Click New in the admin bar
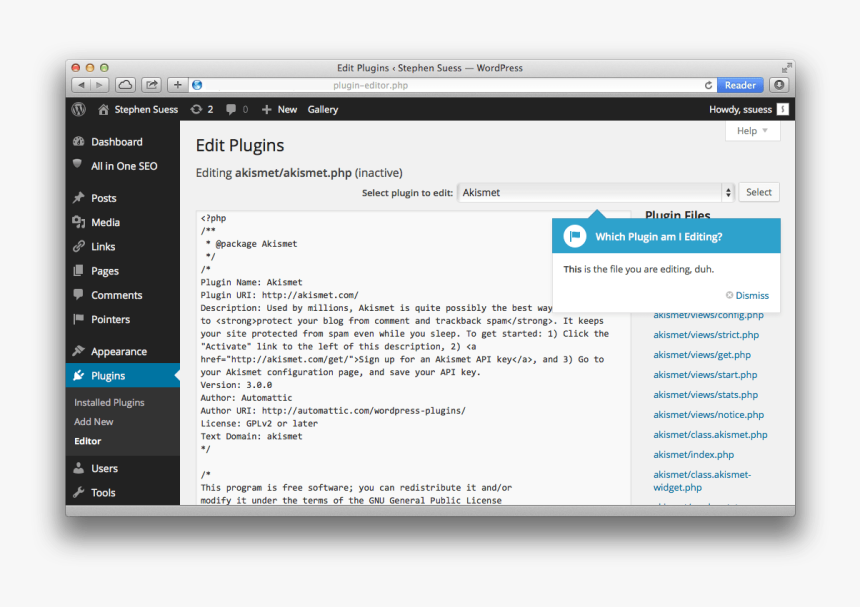The image size is (860, 607). point(279,109)
